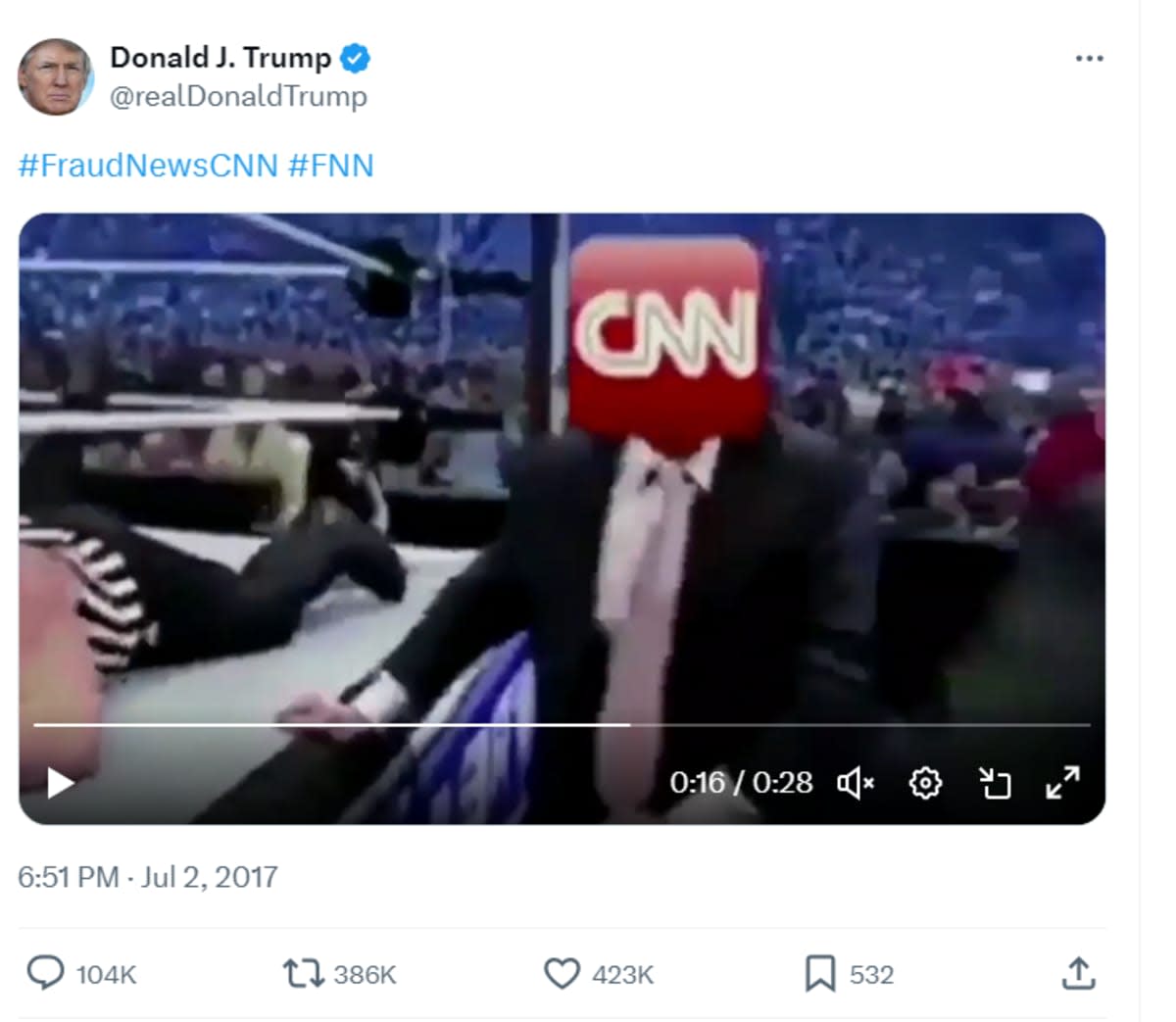This screenshot has width=1176, height=1022.
Task: Open the video settings gear
Action: 925,783
